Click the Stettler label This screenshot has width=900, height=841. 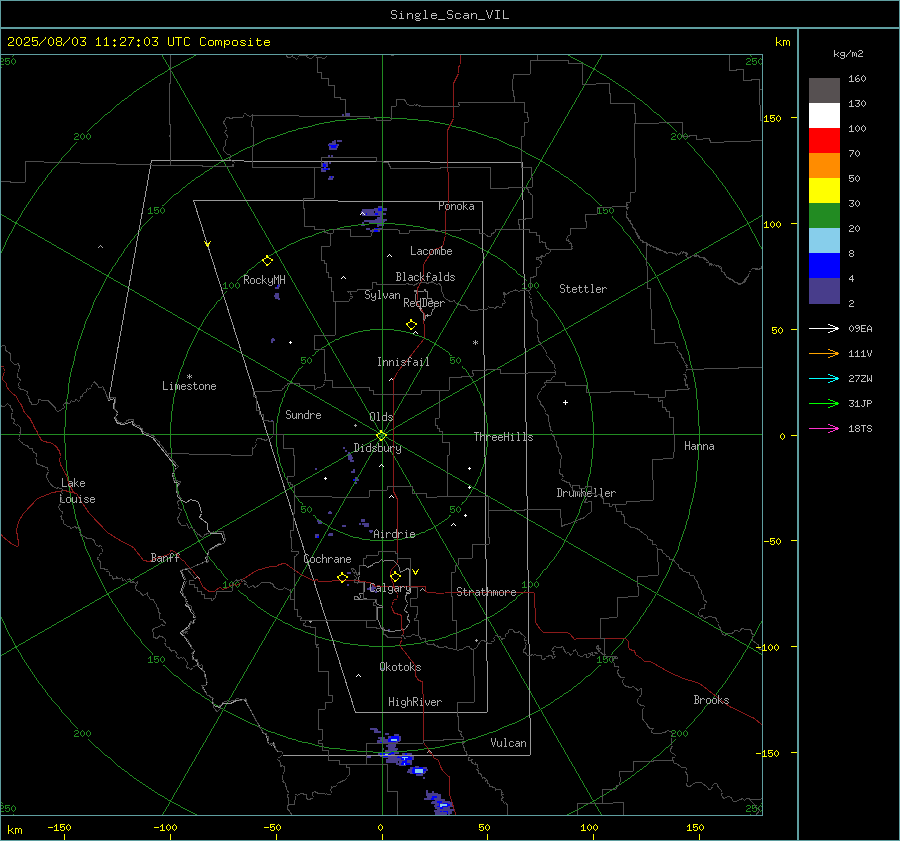[583, 289]
